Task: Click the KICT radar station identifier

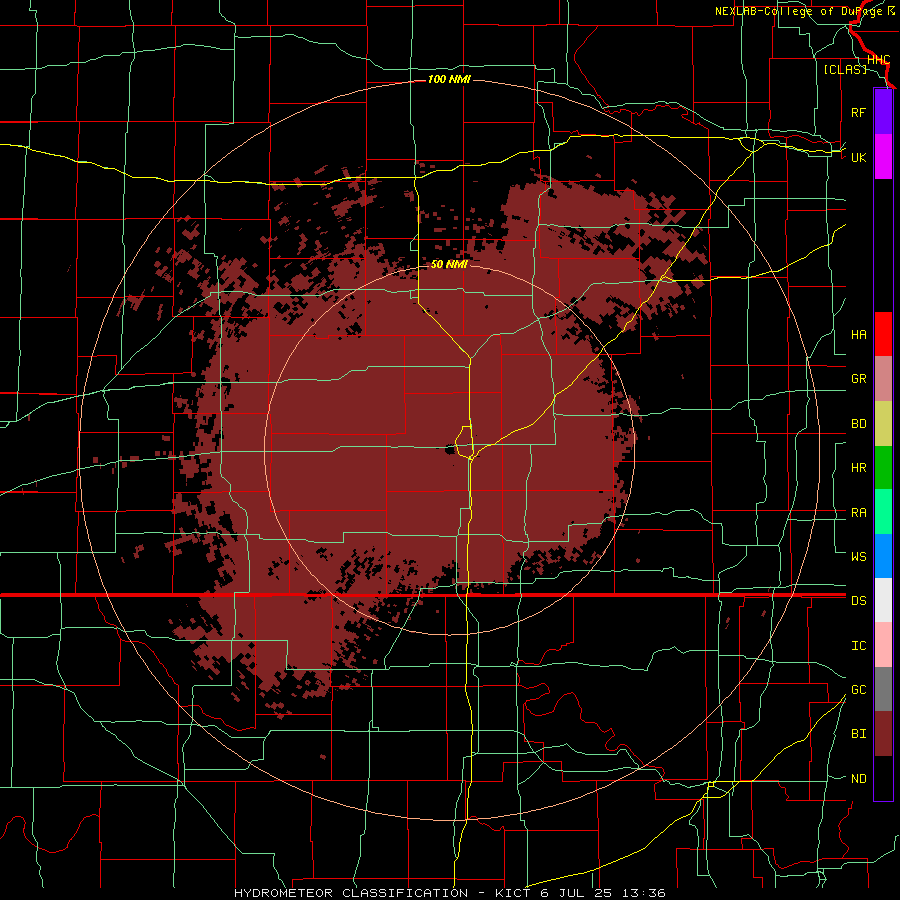Action: pyautogui.click(x=514, y=893)
